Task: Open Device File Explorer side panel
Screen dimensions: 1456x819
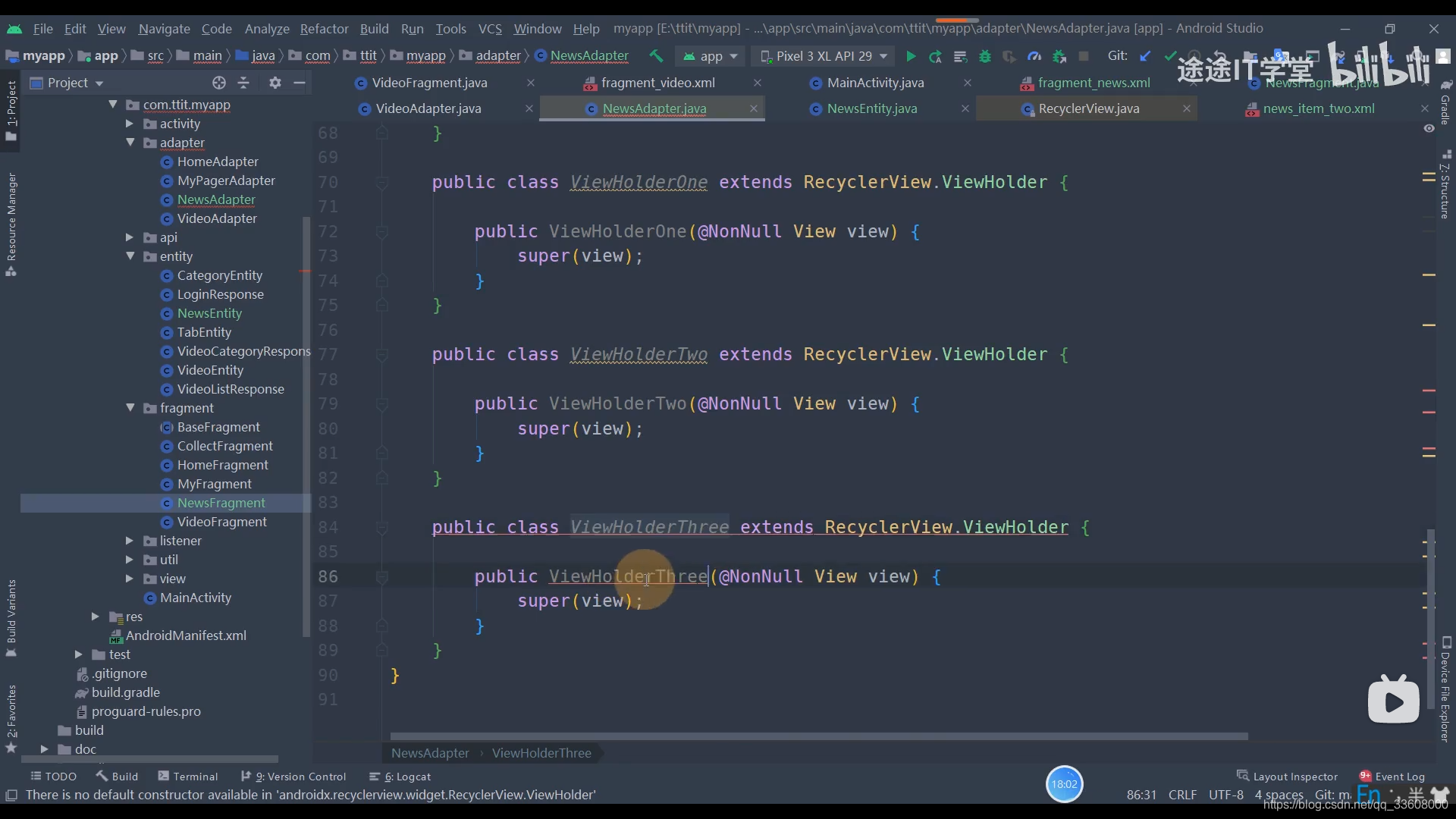Action: point(1445,689)
